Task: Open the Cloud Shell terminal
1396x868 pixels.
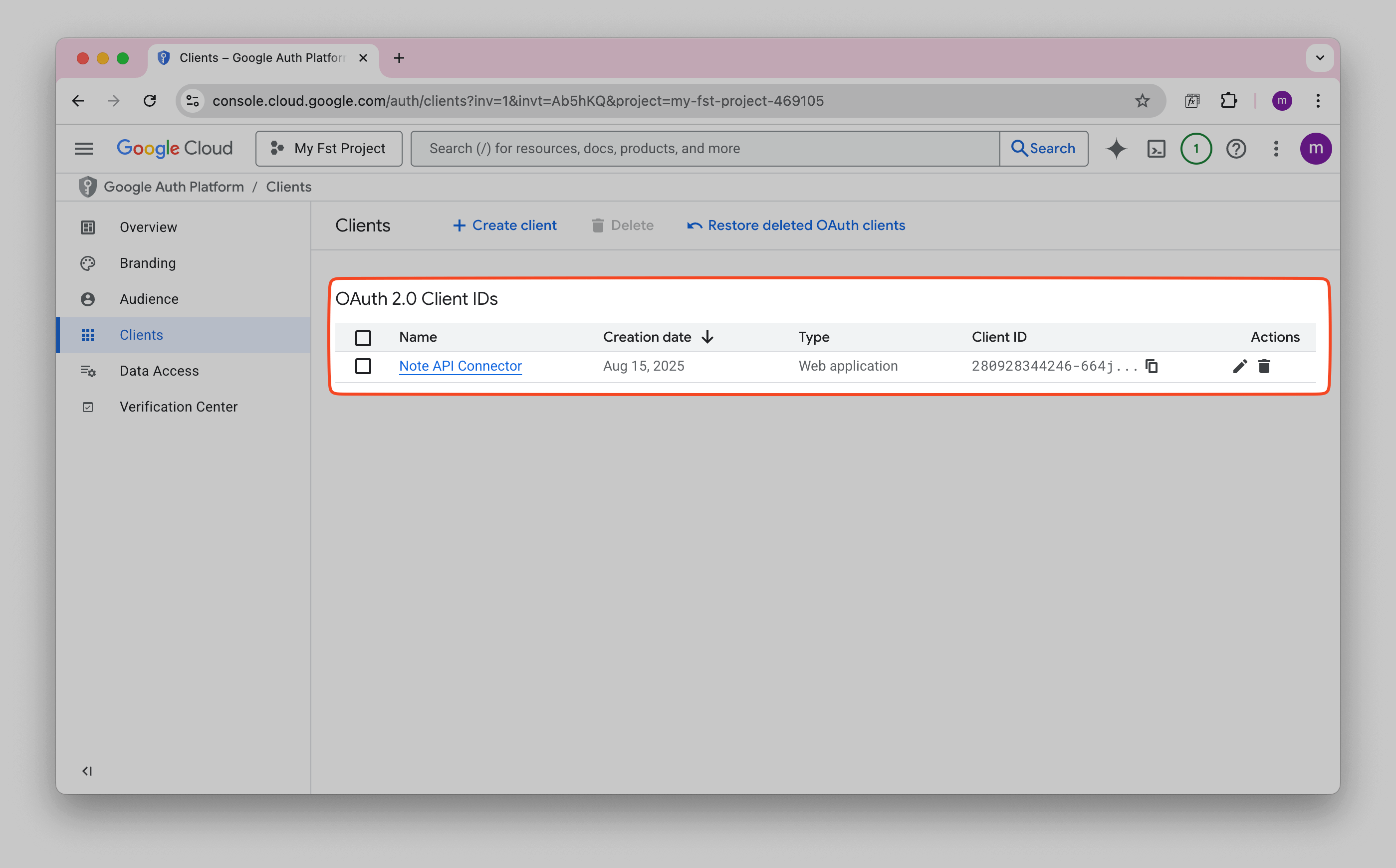Action: coord(1157,148)
